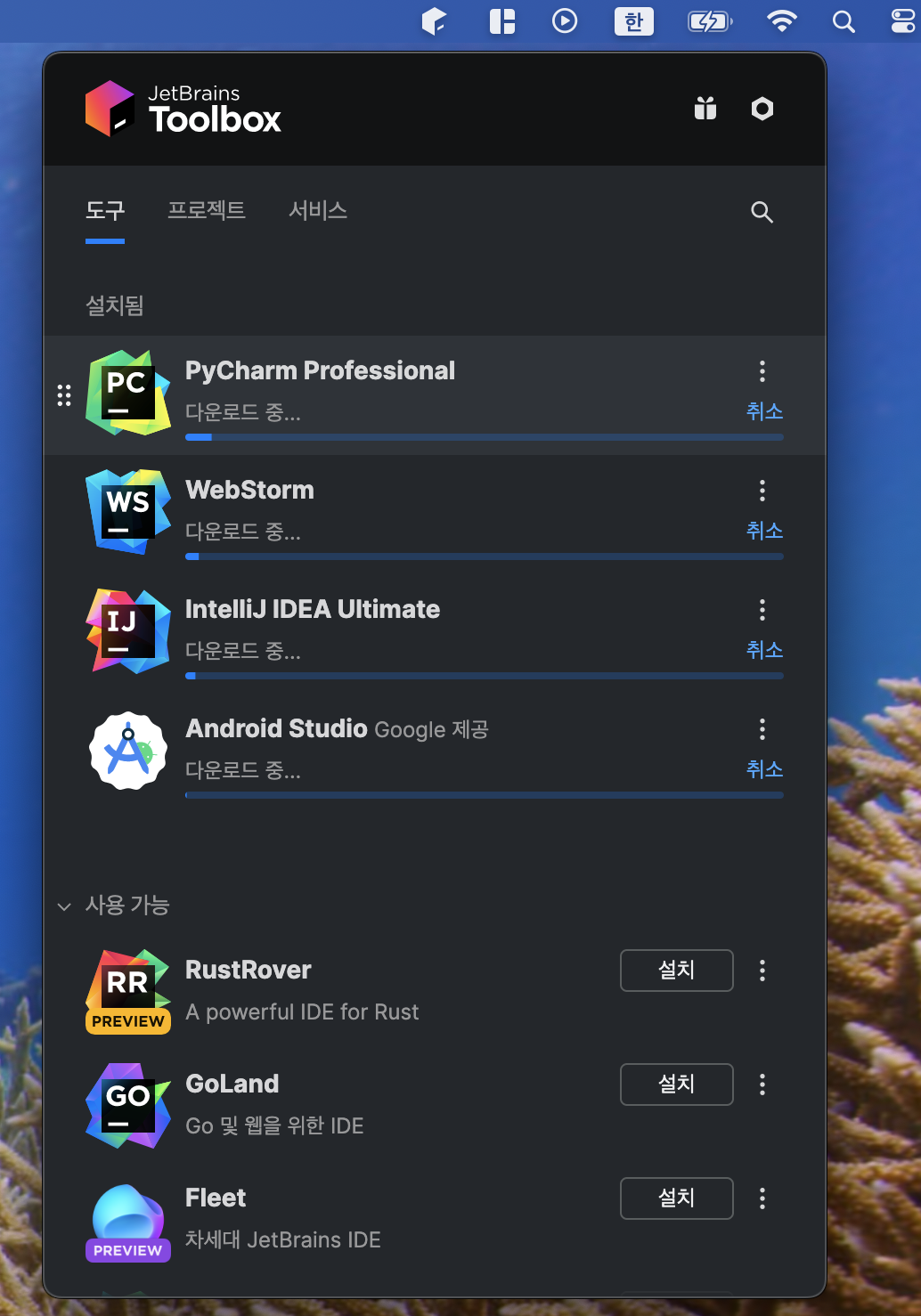Click the GoLand icon
Viewport: 921px width, 1316px height.
pos(128,1105)
